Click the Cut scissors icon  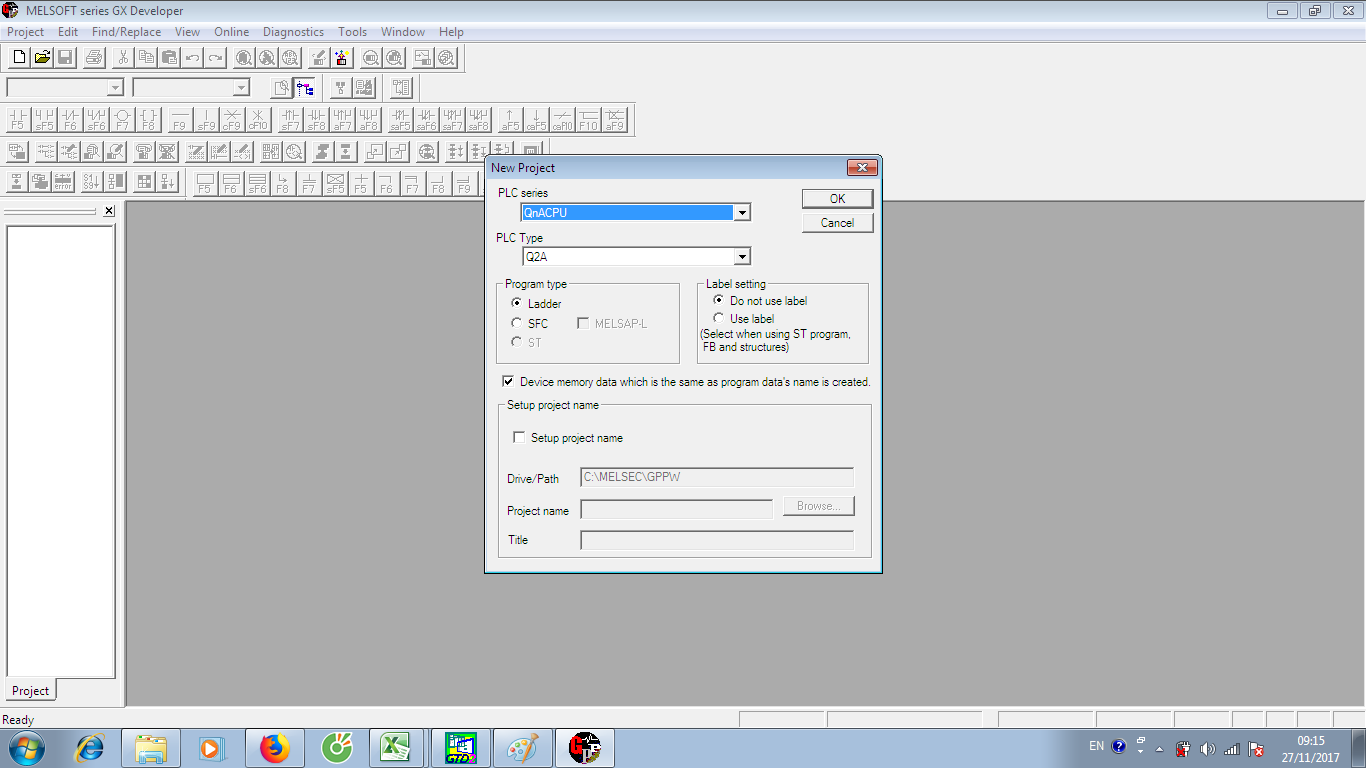[x=123, y=58]
